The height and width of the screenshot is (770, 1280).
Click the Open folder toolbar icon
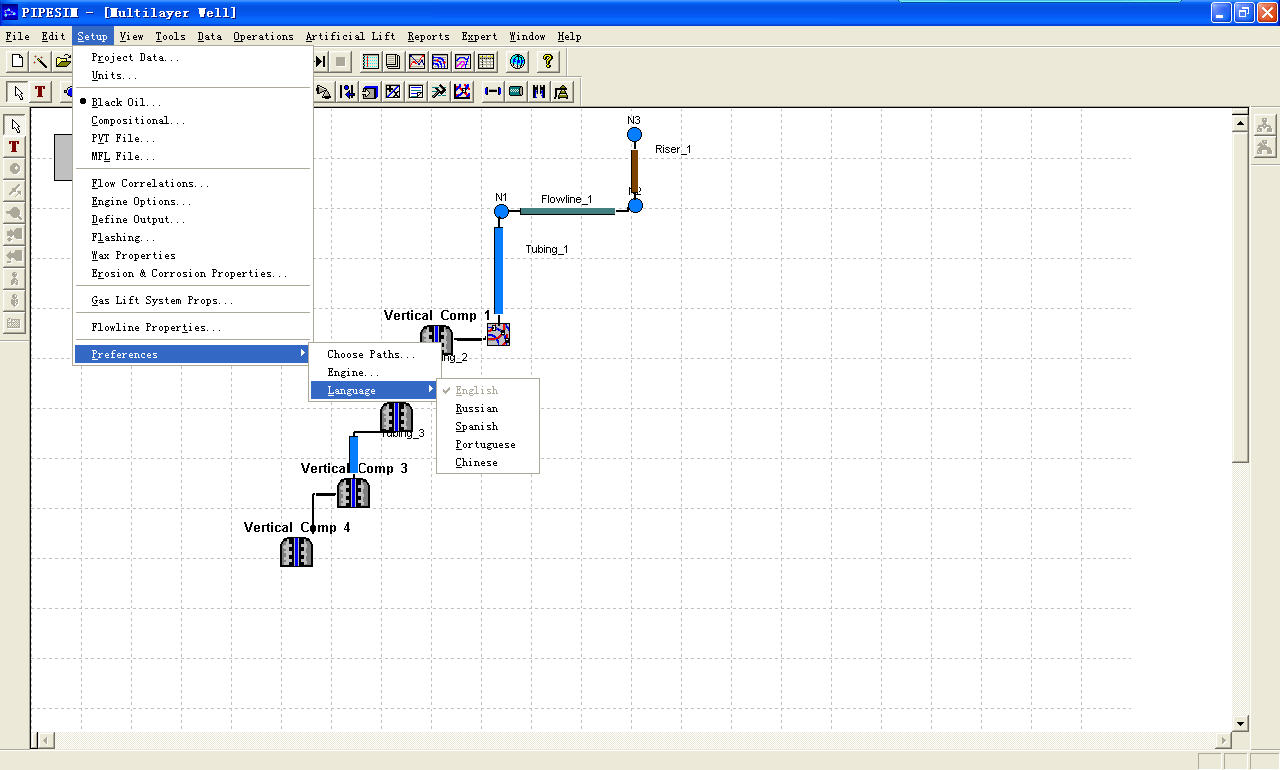point(63,62)
